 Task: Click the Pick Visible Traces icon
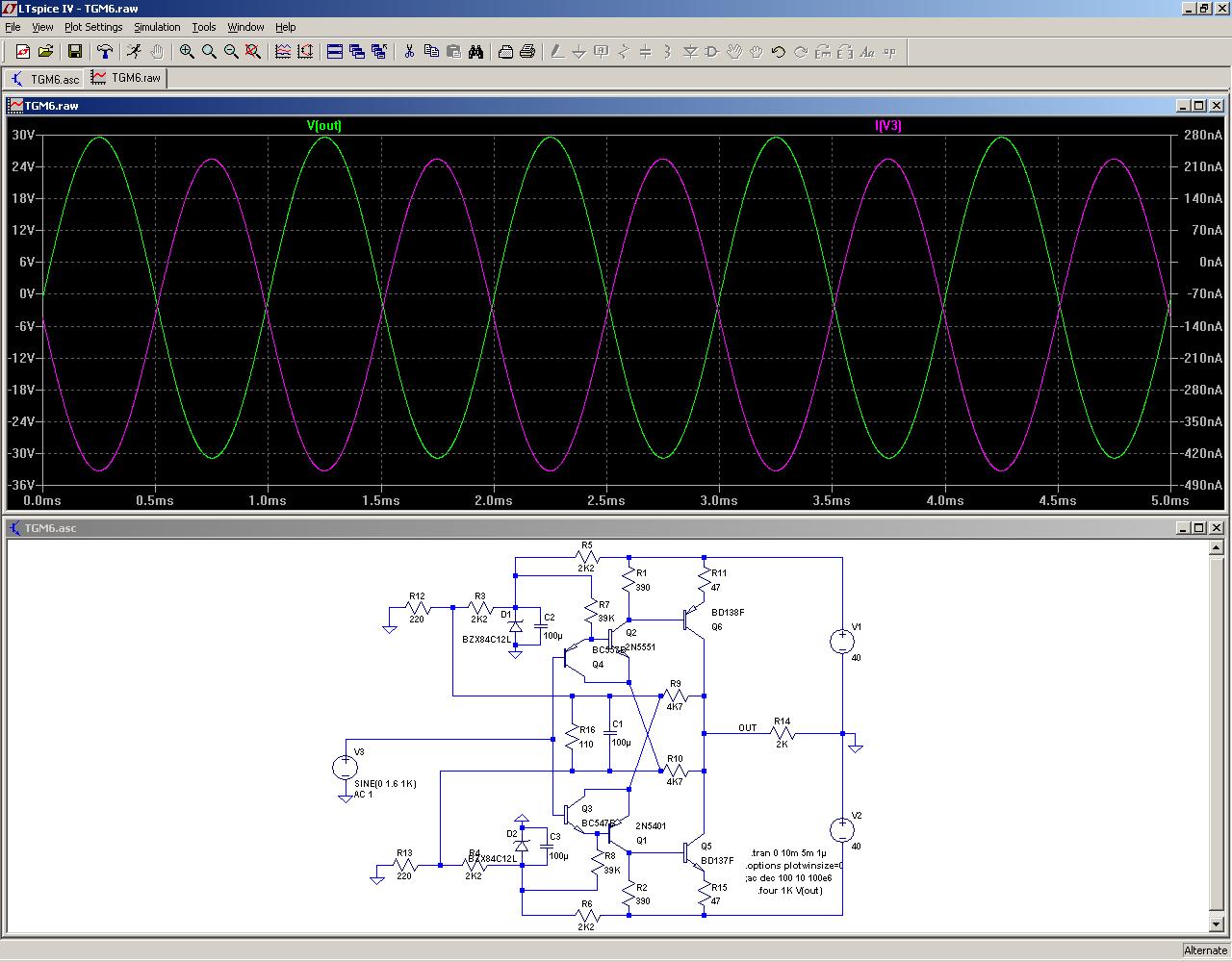(x=283, y=52)
